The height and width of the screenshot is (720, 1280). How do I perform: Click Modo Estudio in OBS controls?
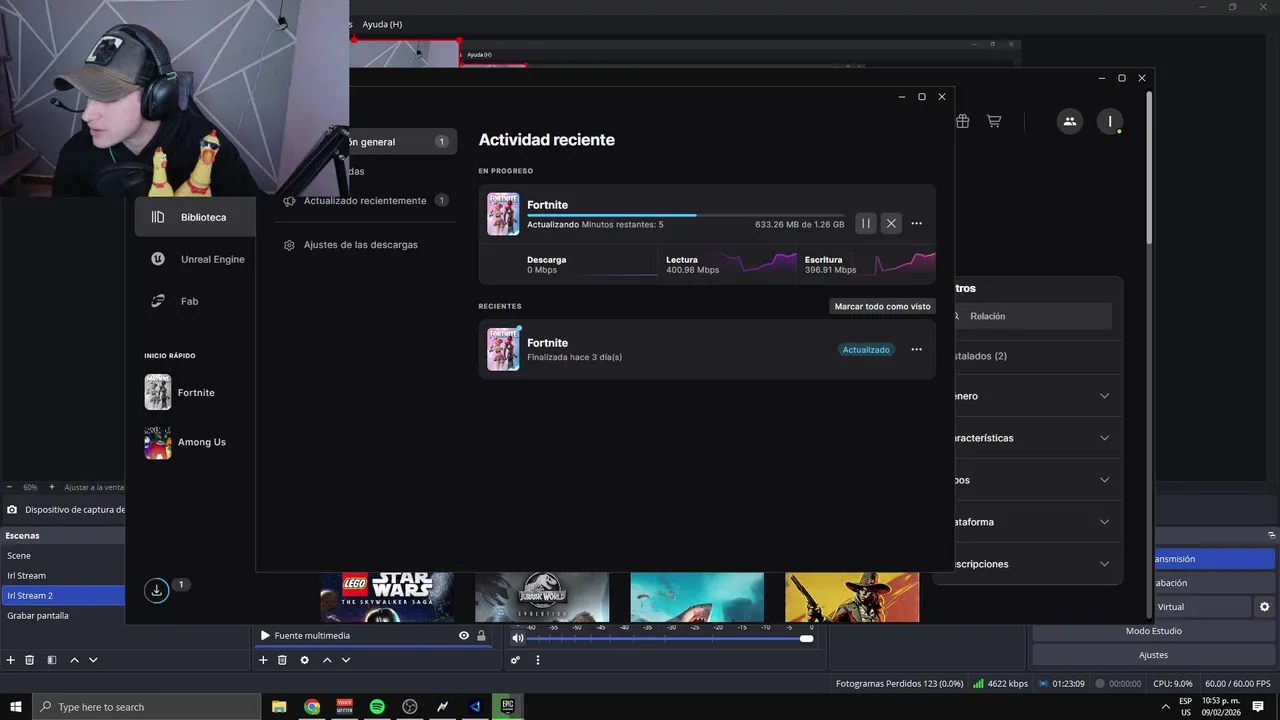(1153, 631)
